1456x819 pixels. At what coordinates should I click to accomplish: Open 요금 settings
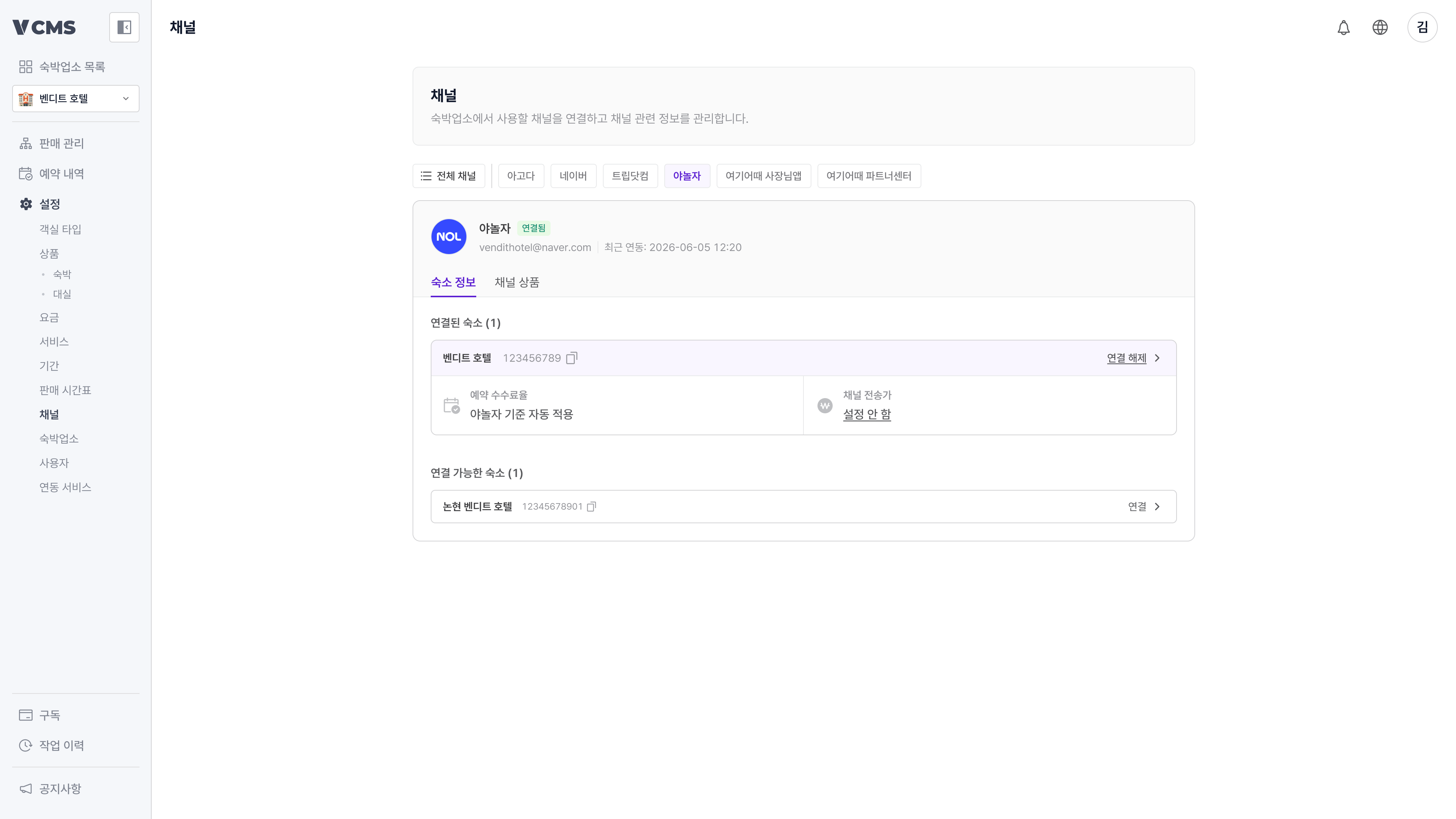point(49,318)
